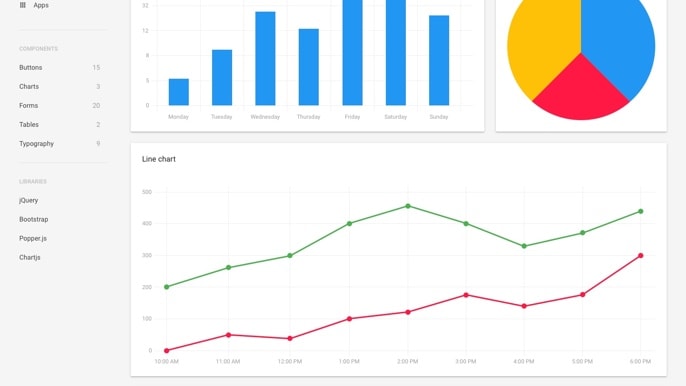Open the Popper.js library link
Viewport: 686px width, 386px height.
[x=33, y=239]
